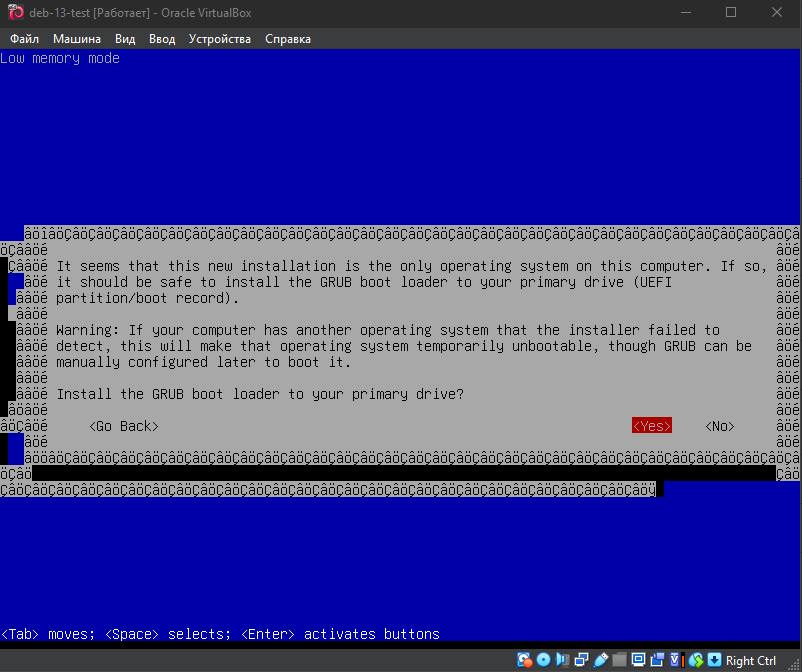This screenshot has height=672, width=802.
Task: Click the keyboard capture arrow icon
Action: click(x=714, y=660)
